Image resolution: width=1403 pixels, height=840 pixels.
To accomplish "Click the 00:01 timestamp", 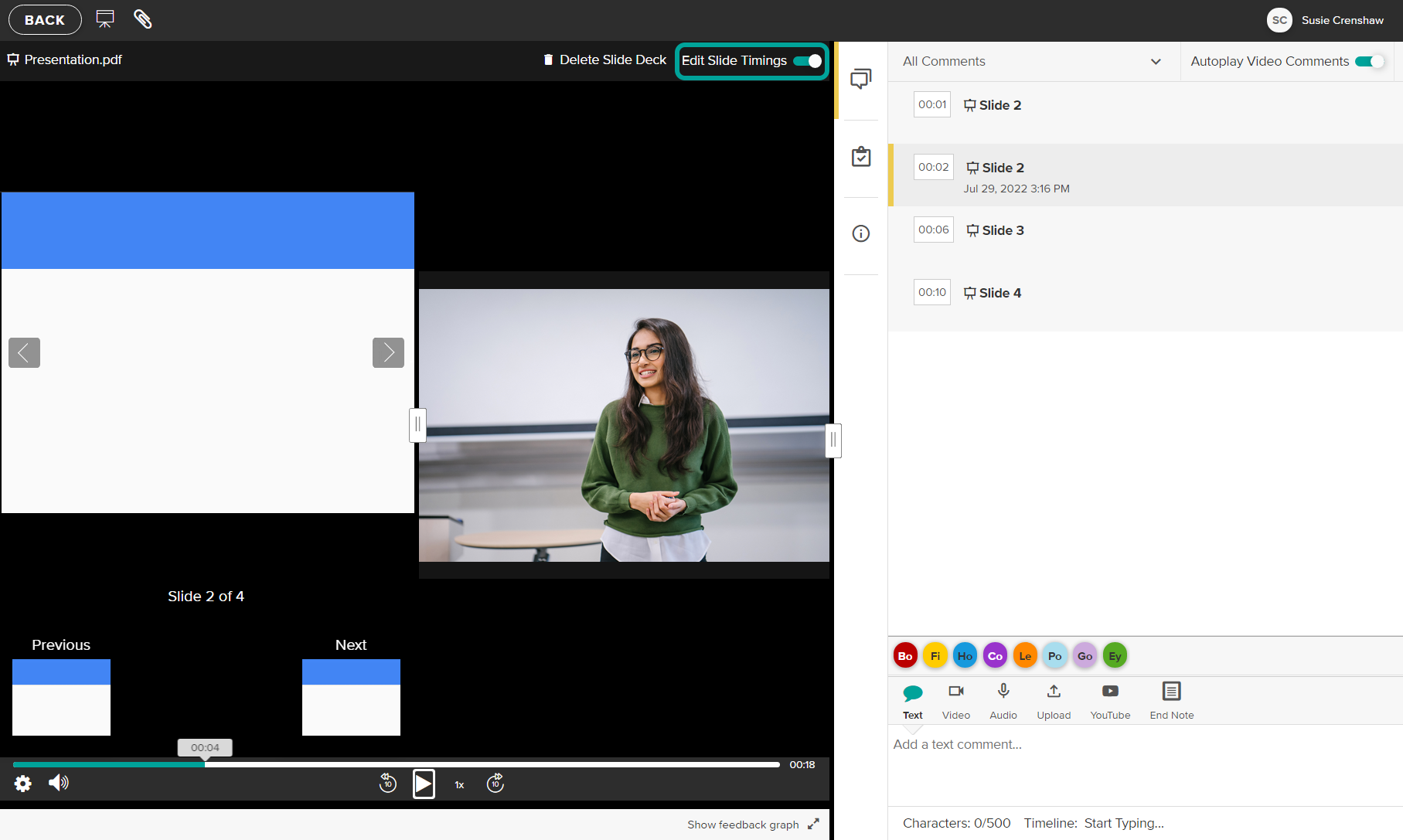I will coord(932,104).
